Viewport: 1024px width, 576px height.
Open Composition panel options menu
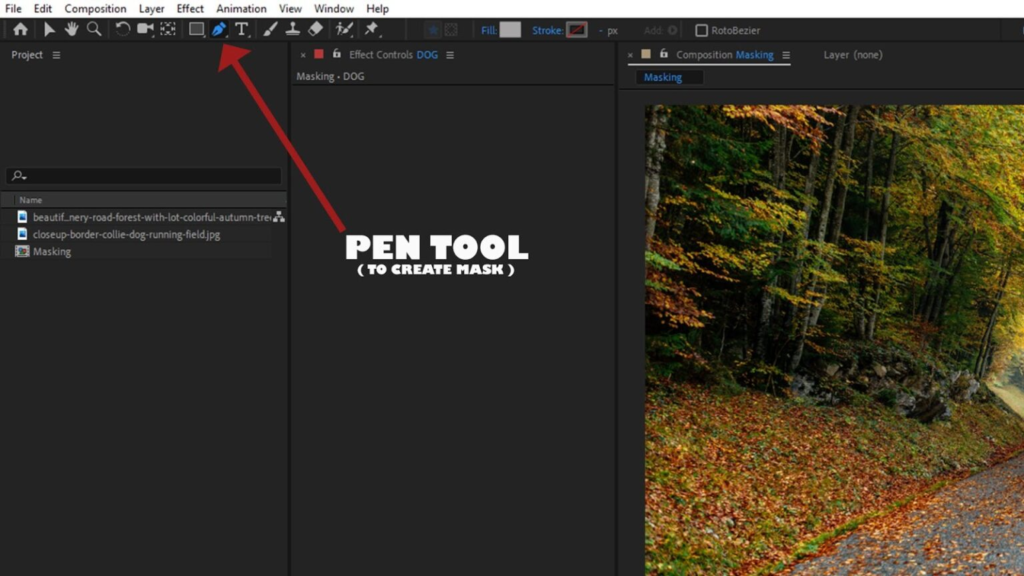pyautogui.click(x=786, y=55)
